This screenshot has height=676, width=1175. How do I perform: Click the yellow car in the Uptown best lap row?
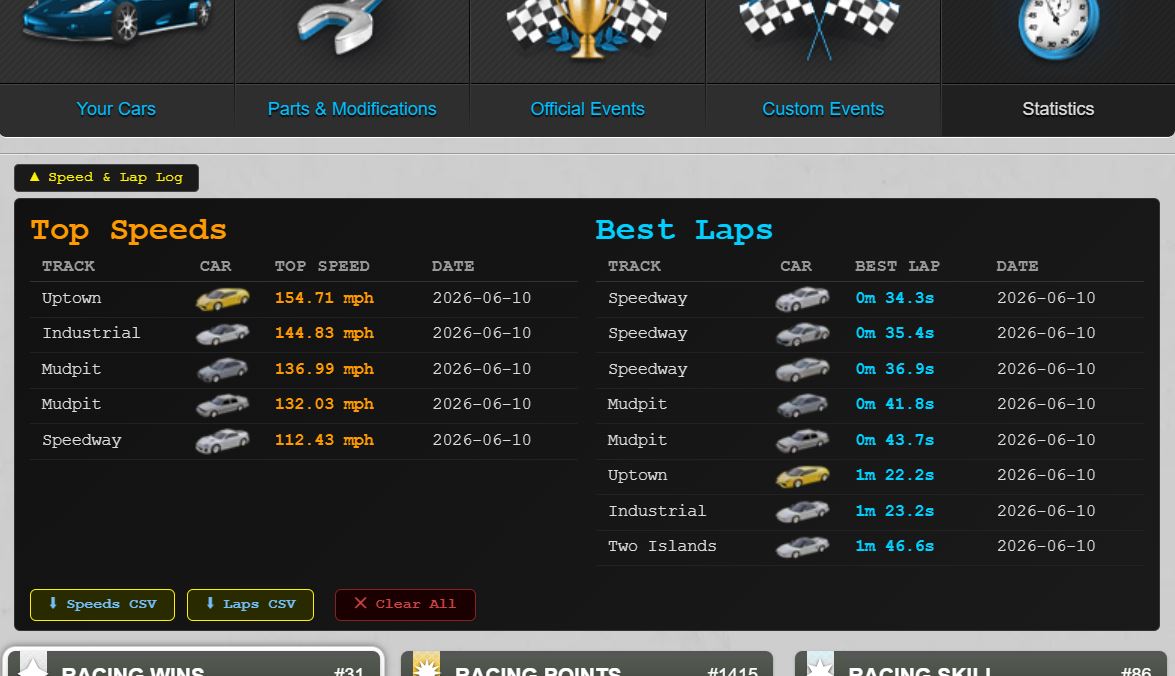(x=803, y=476)
